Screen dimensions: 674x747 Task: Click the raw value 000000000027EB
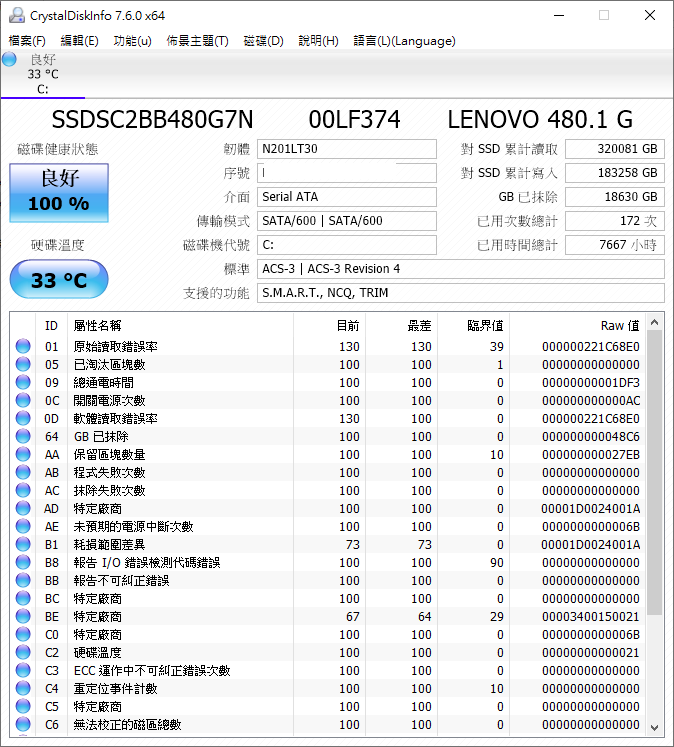(x=591, y=454)
